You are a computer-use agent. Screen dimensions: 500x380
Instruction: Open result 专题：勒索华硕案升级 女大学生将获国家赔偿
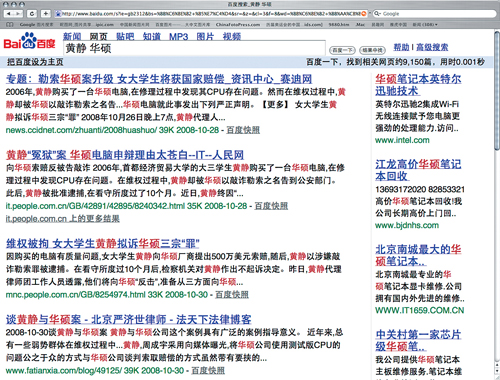point(159,79)
